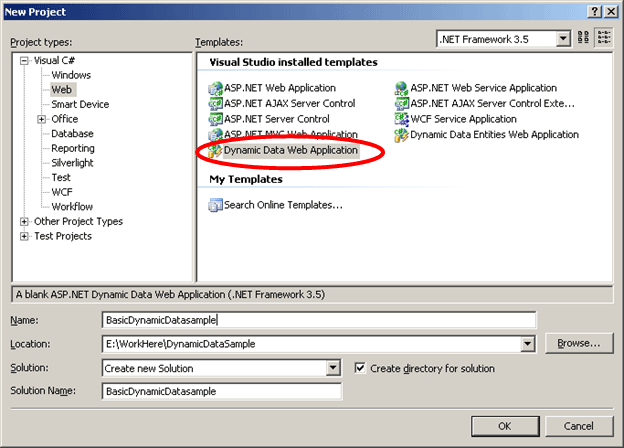Screen dimensions: 624x448
Task: Select Test Projects label
Action: point(63,236)
